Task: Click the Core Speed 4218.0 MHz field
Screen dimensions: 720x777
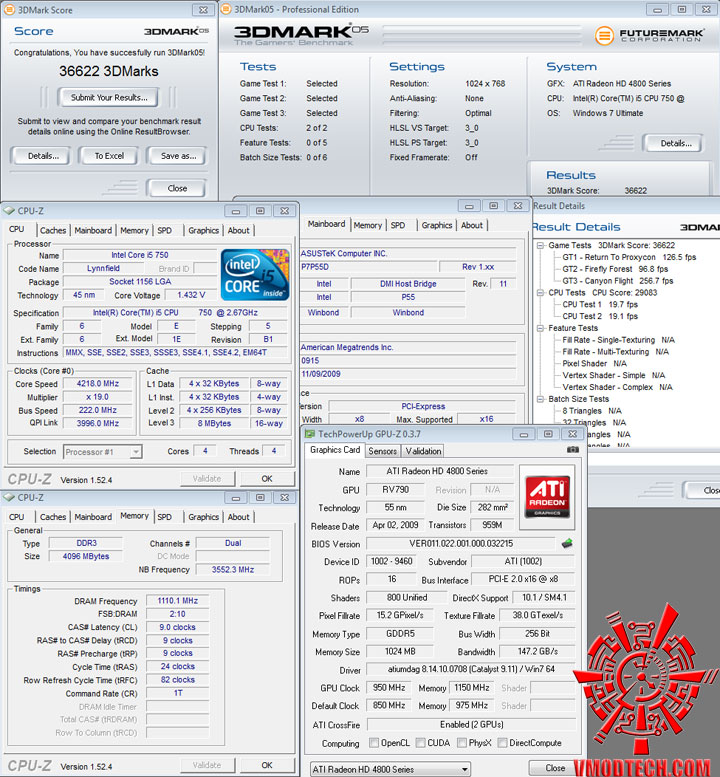Action: click(98, 384)
